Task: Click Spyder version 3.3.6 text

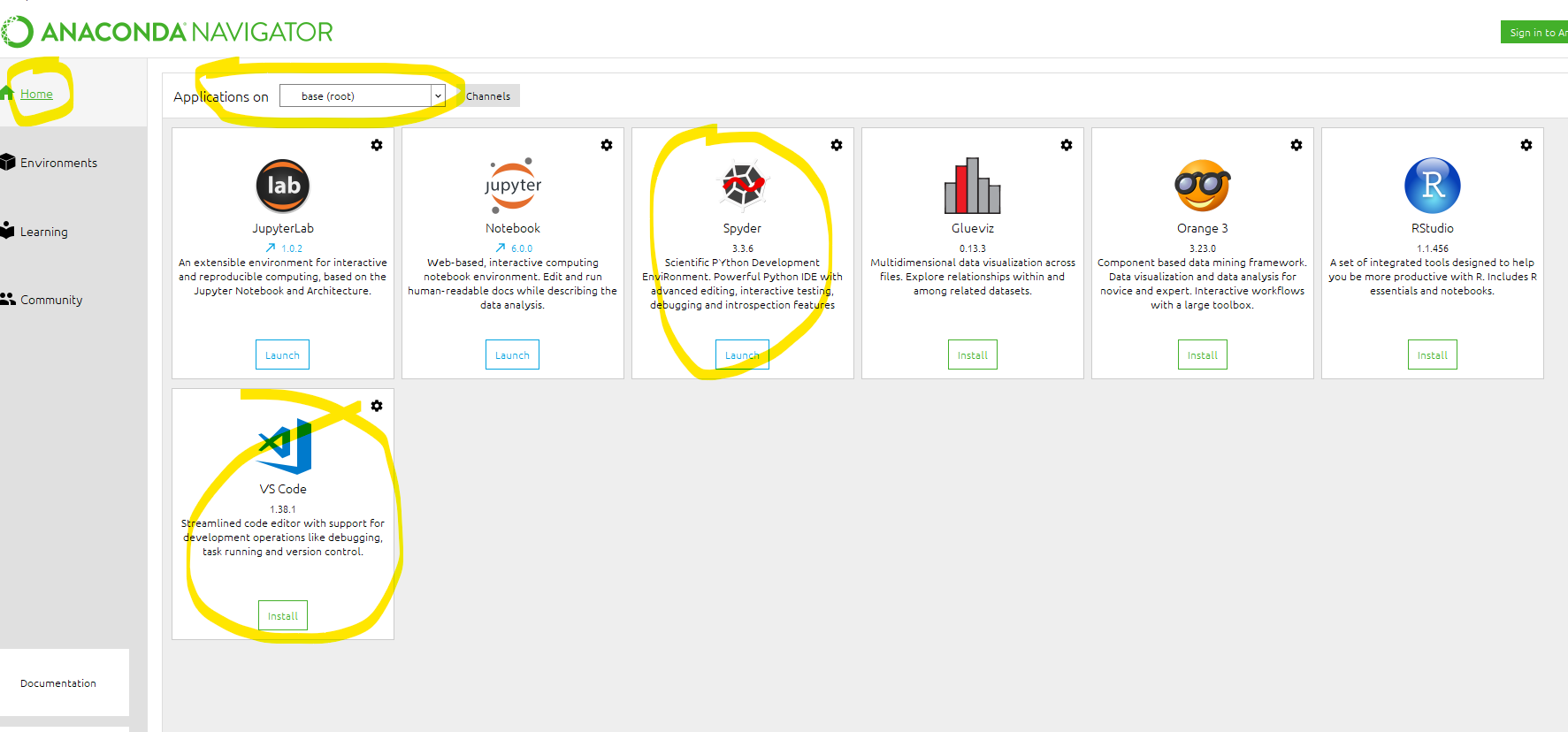Action: [743, 249]
